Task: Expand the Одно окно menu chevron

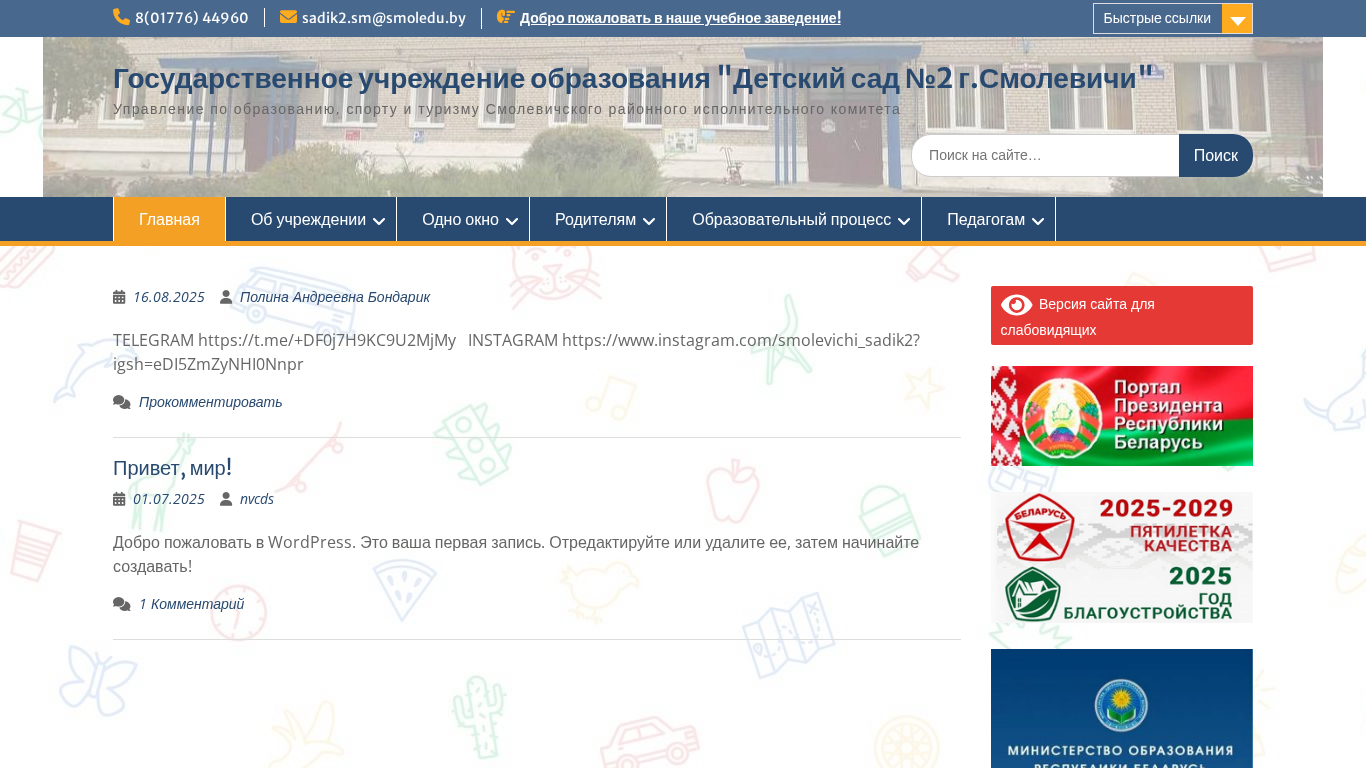Action: tap(512, 221)
